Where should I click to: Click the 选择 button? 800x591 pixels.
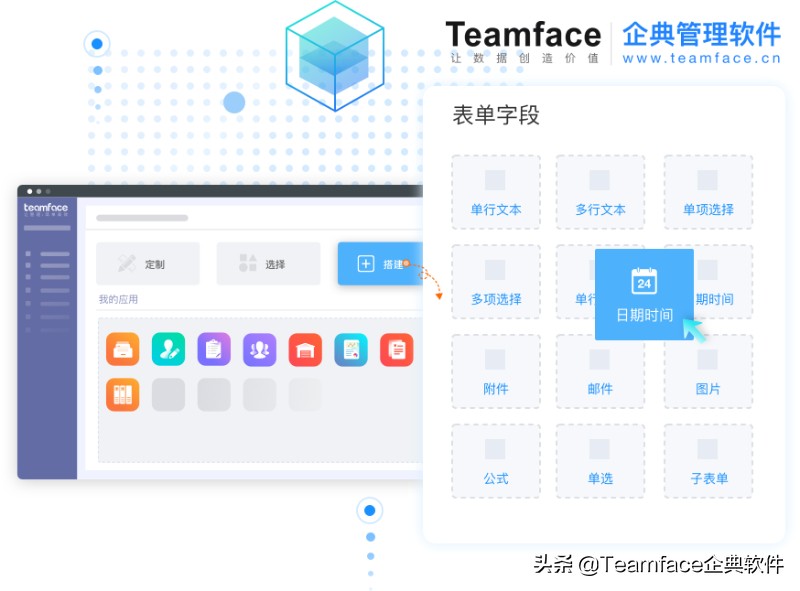(268, 263)
